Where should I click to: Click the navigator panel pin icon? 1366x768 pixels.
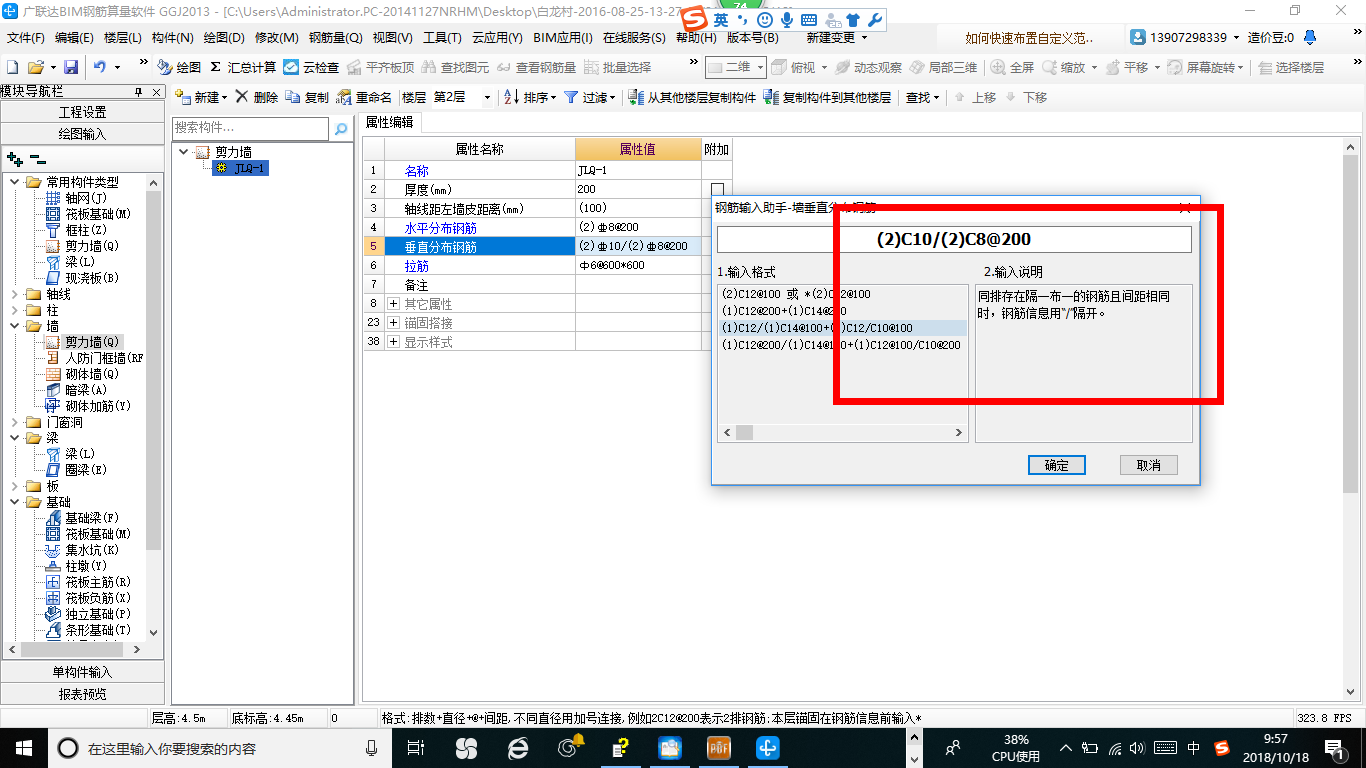click(x=139, y=92)
